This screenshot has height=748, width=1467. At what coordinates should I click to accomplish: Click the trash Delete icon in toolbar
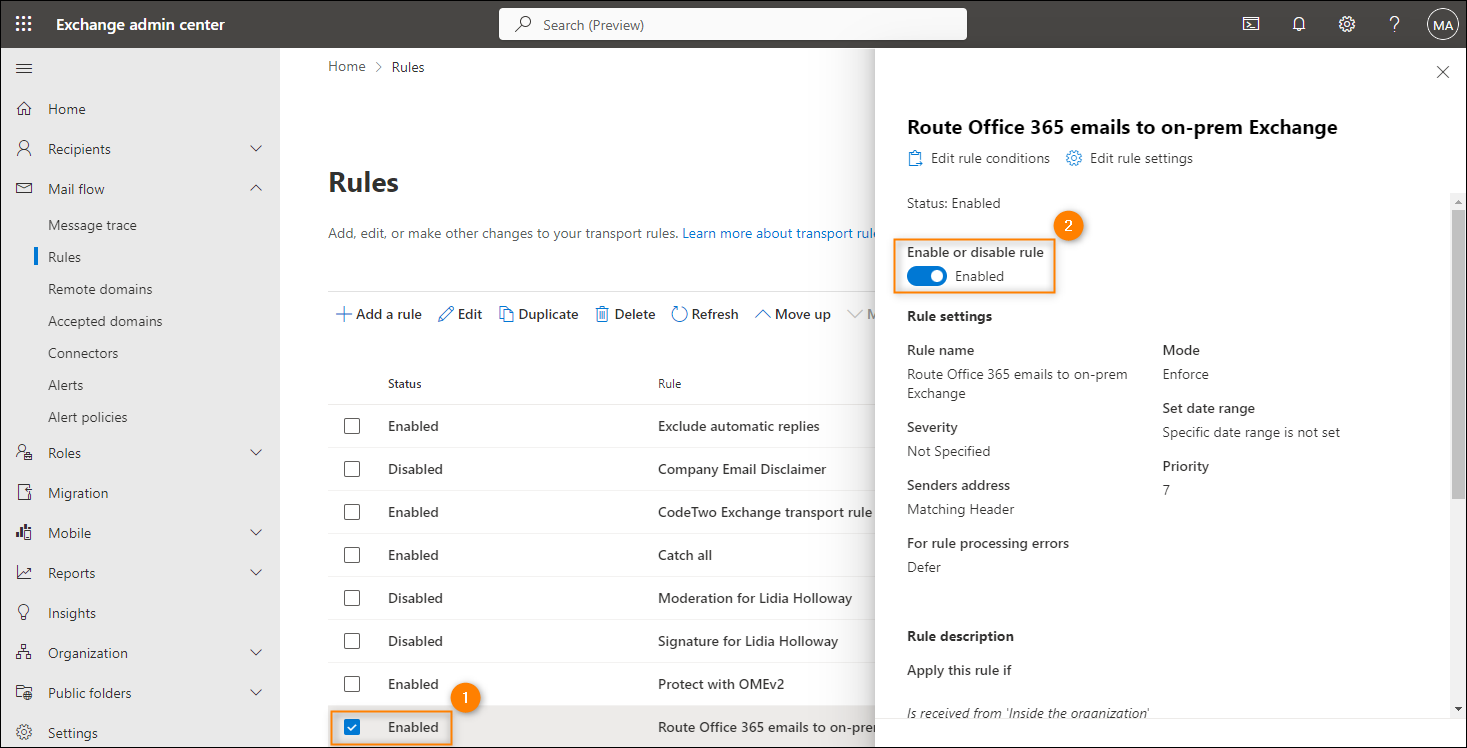tap(602, 314)
